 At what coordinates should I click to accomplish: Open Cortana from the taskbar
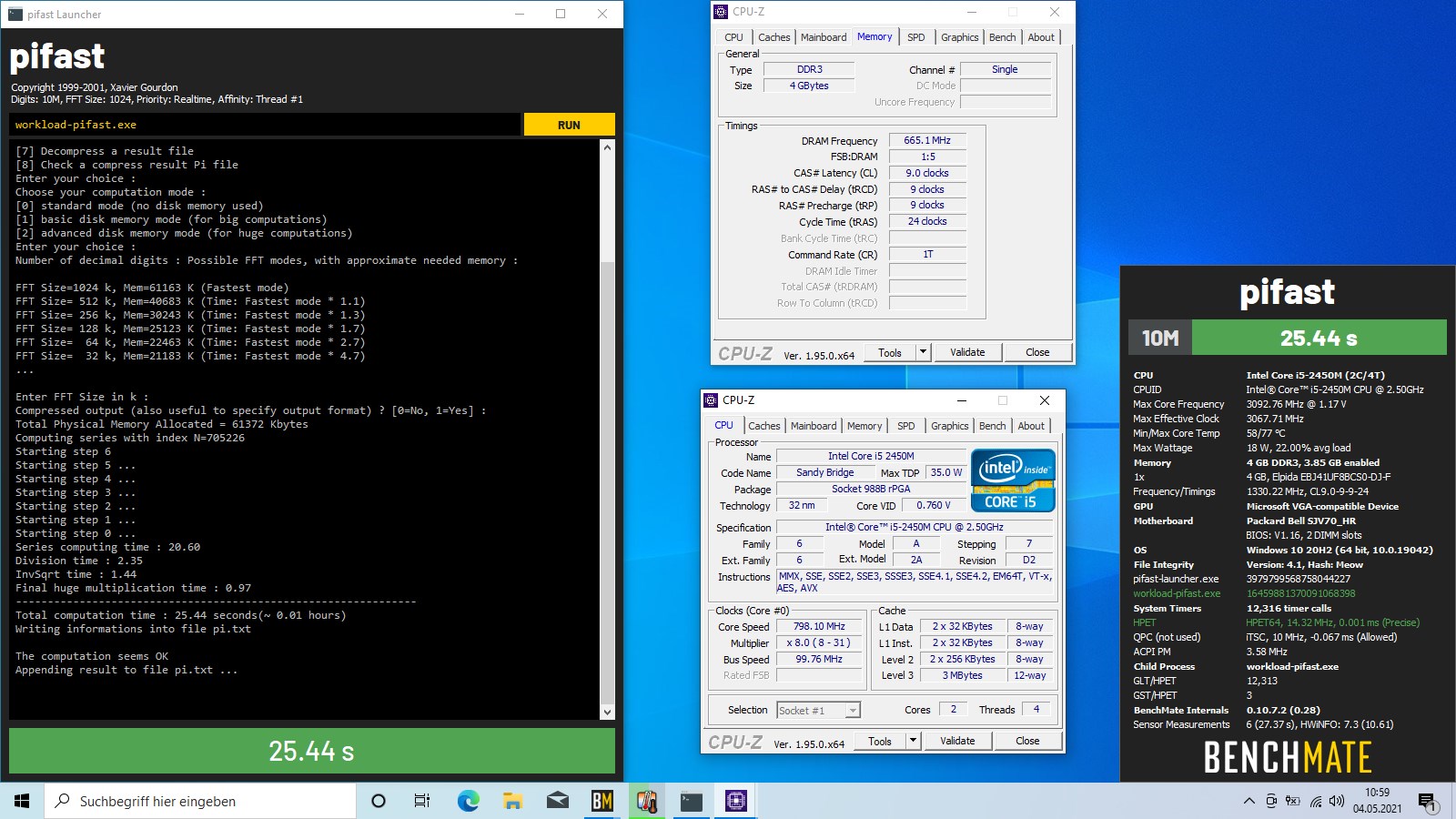pos(379,801)
